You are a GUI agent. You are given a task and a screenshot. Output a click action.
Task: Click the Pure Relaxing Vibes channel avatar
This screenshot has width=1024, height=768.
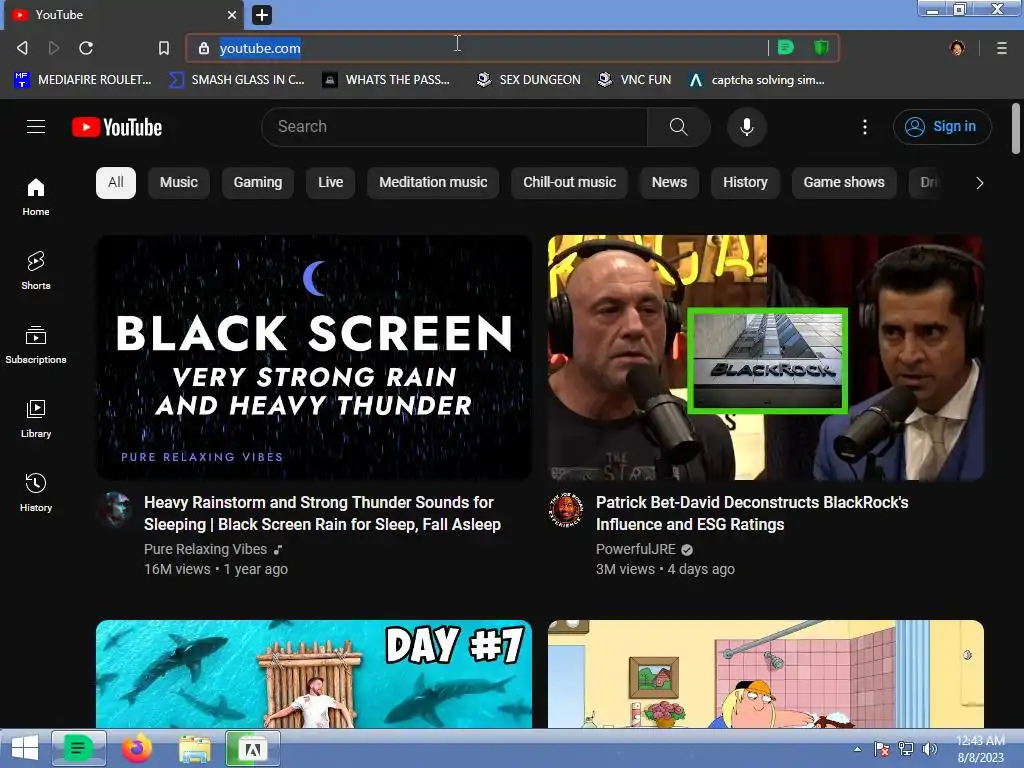[x=114, y=510]
